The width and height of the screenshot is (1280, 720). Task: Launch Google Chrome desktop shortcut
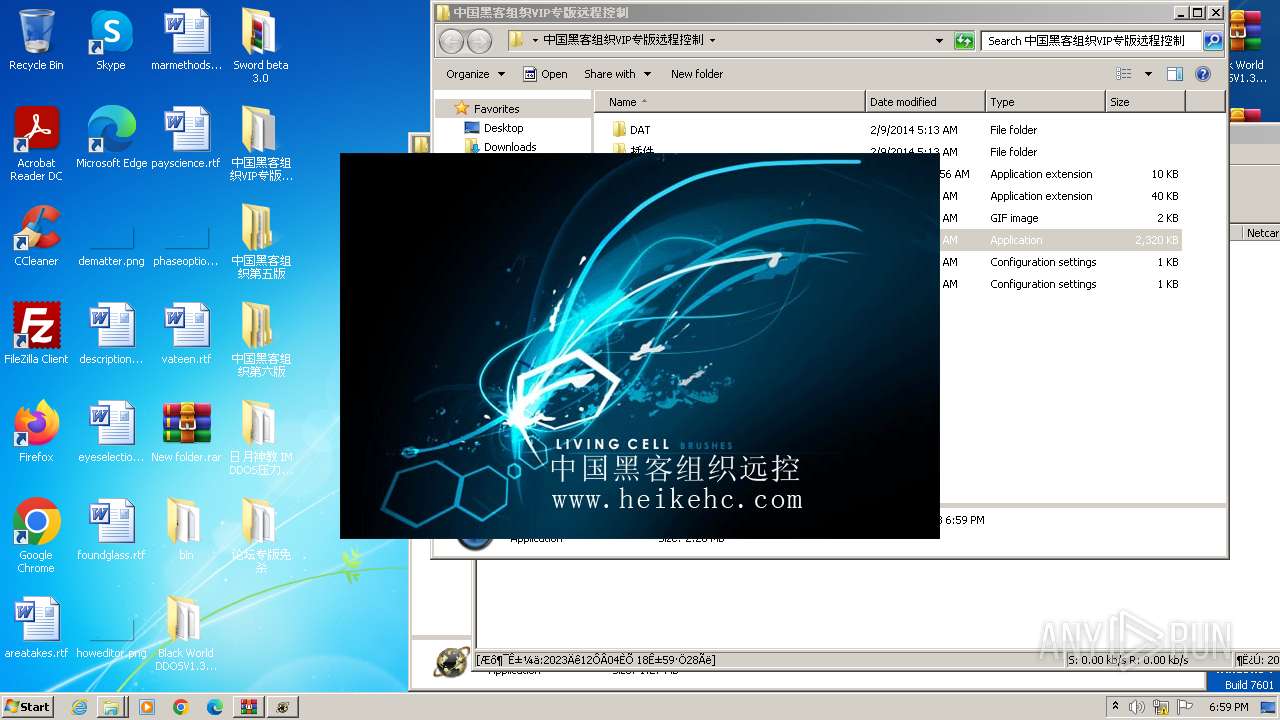point(36,535)
